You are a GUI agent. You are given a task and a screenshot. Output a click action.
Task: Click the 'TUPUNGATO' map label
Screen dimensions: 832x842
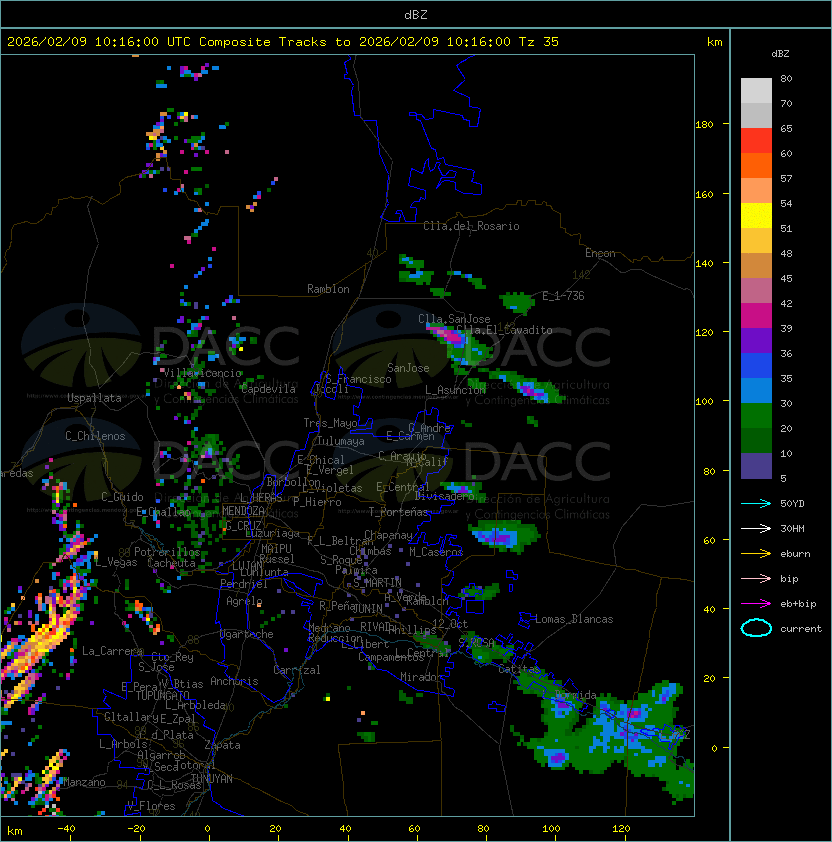click(x=162, y=695)
